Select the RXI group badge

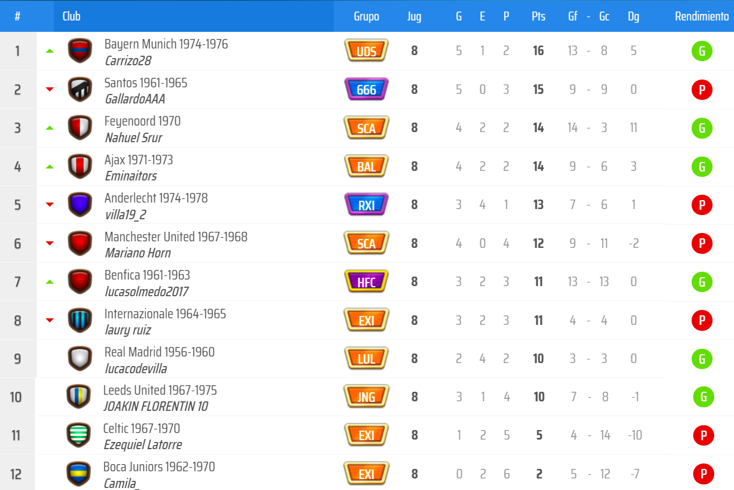click(367, 205)
